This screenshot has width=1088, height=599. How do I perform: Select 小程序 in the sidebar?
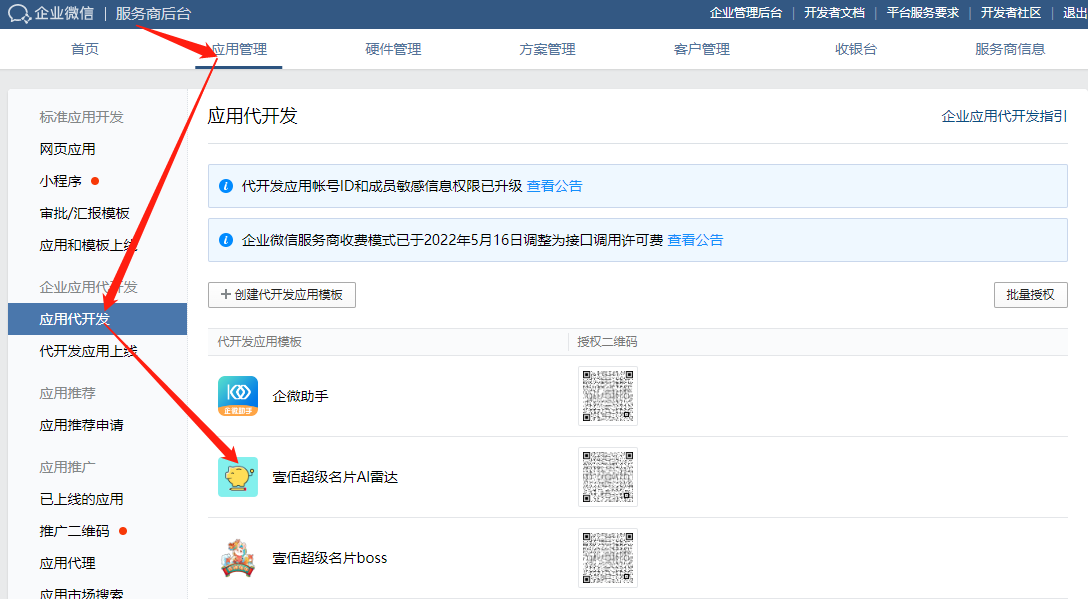tap(61, 181)
